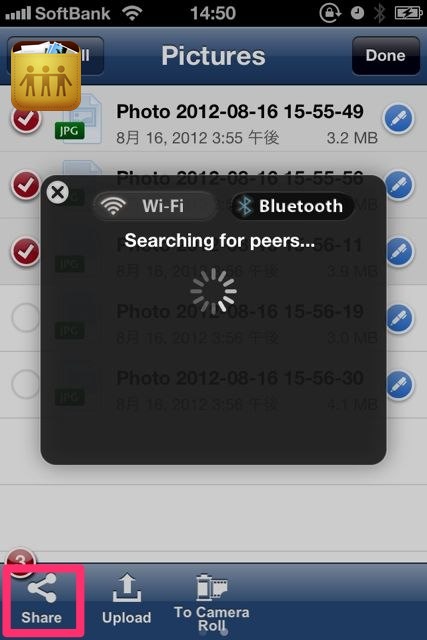427x640 pixels.
Task: Tap edit pencil for Photo 2012-08-16 15-56-30
Action: pos(398,385)
